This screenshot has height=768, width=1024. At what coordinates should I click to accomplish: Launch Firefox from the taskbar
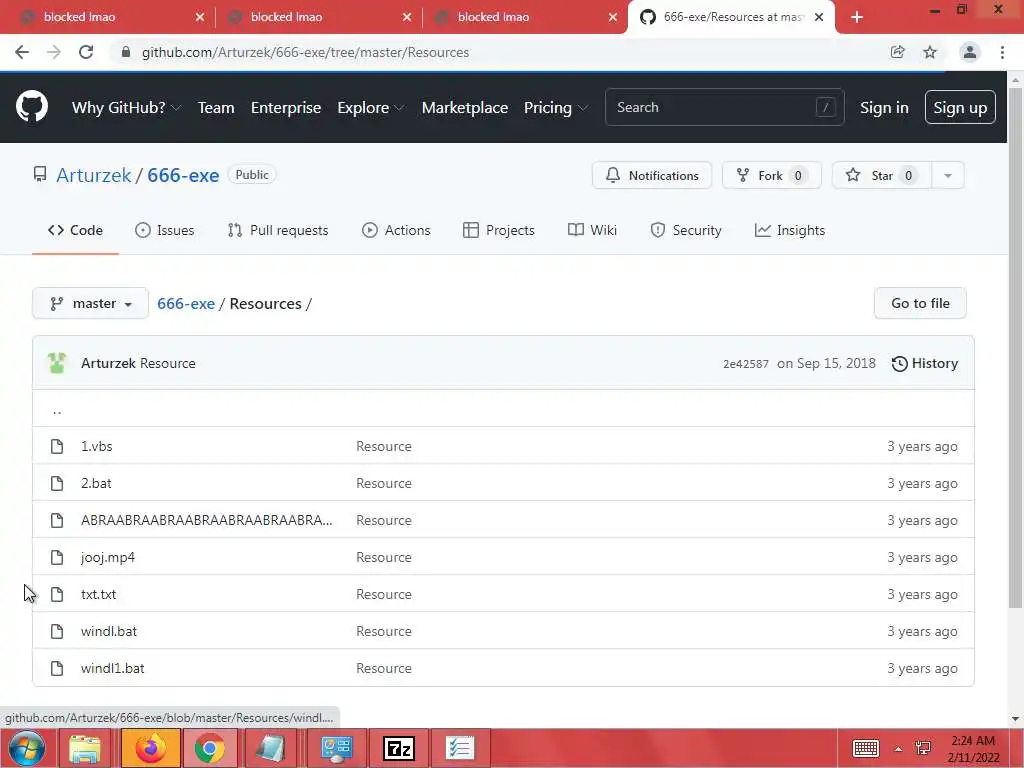coord(150,748)
